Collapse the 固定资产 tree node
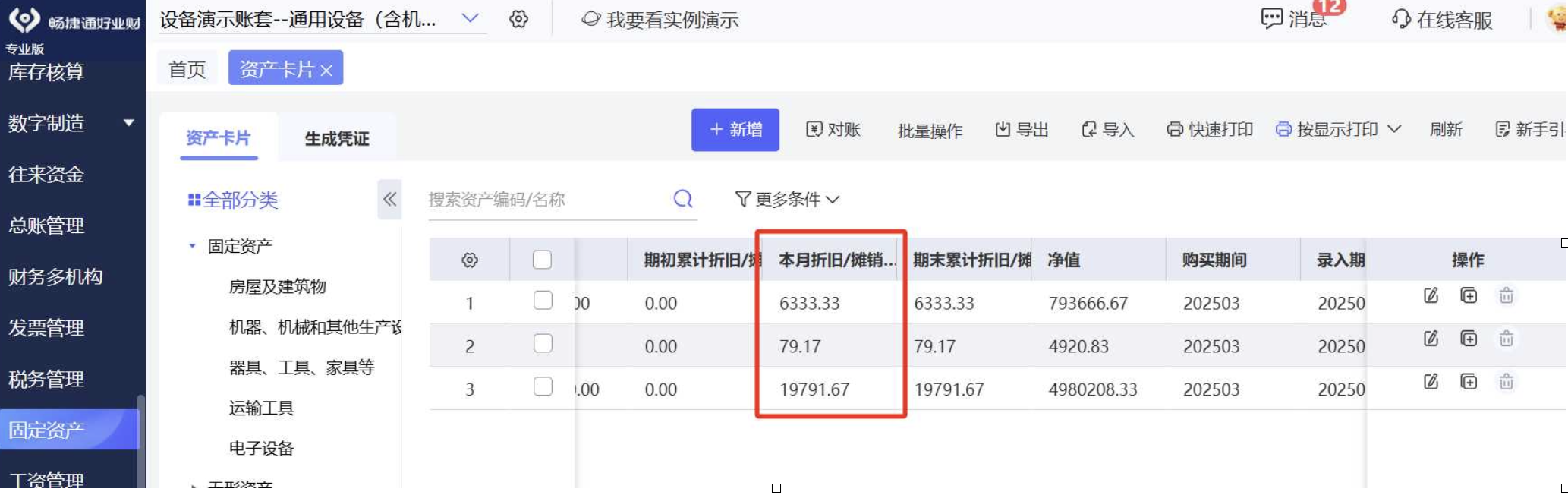Viewport: 1568px width, 495px height. click(192, 246)
